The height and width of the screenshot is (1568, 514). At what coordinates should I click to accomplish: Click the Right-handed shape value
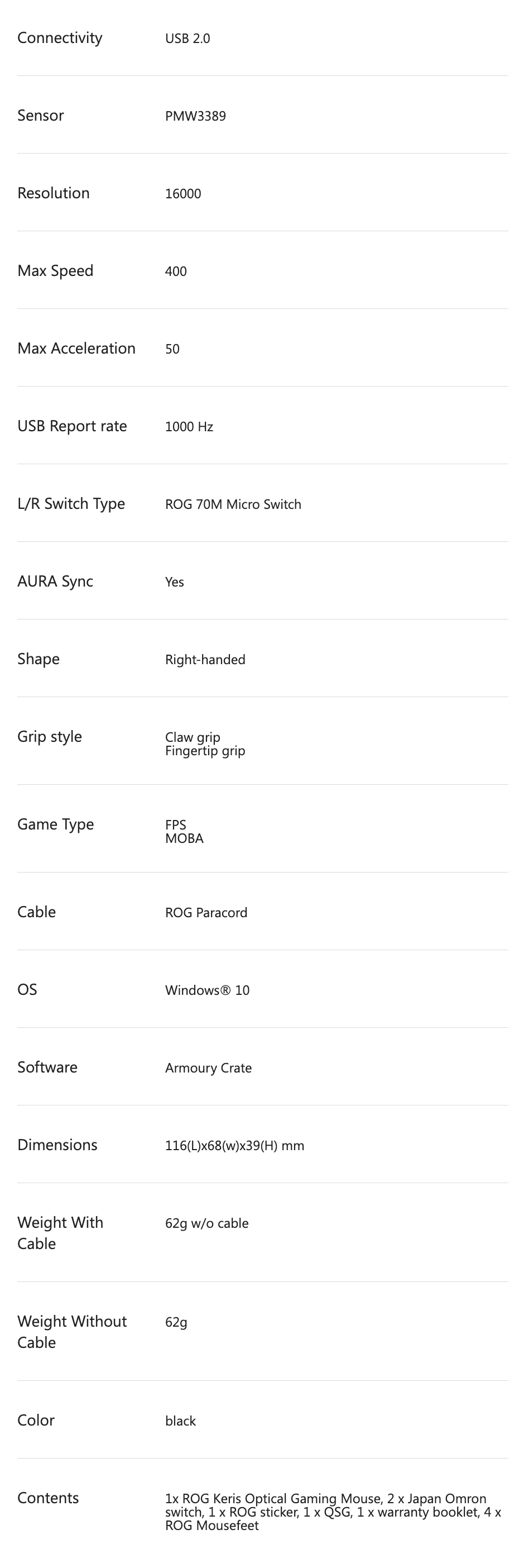(205, 659)
